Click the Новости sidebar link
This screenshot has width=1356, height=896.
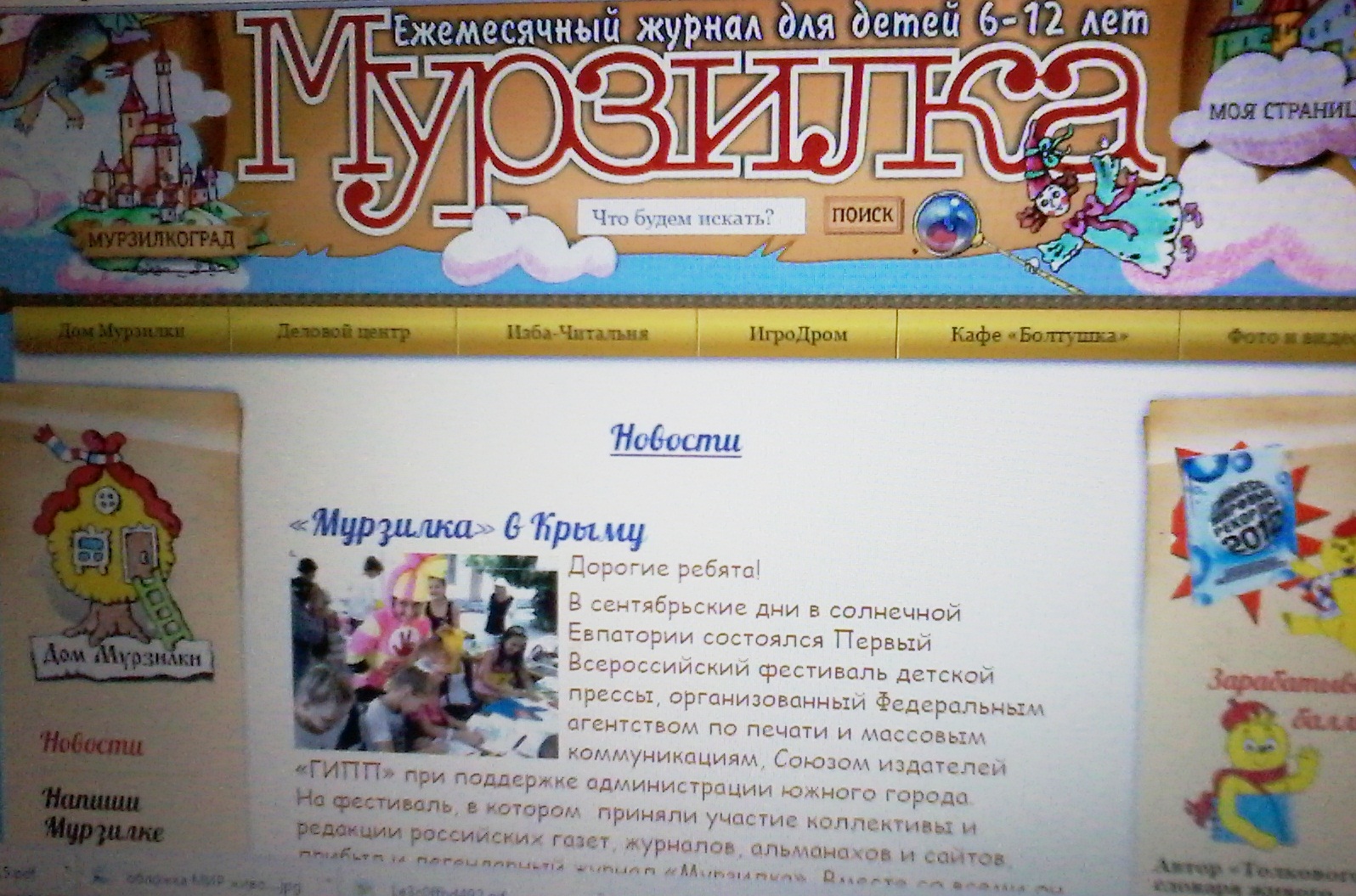pos(92,744)
